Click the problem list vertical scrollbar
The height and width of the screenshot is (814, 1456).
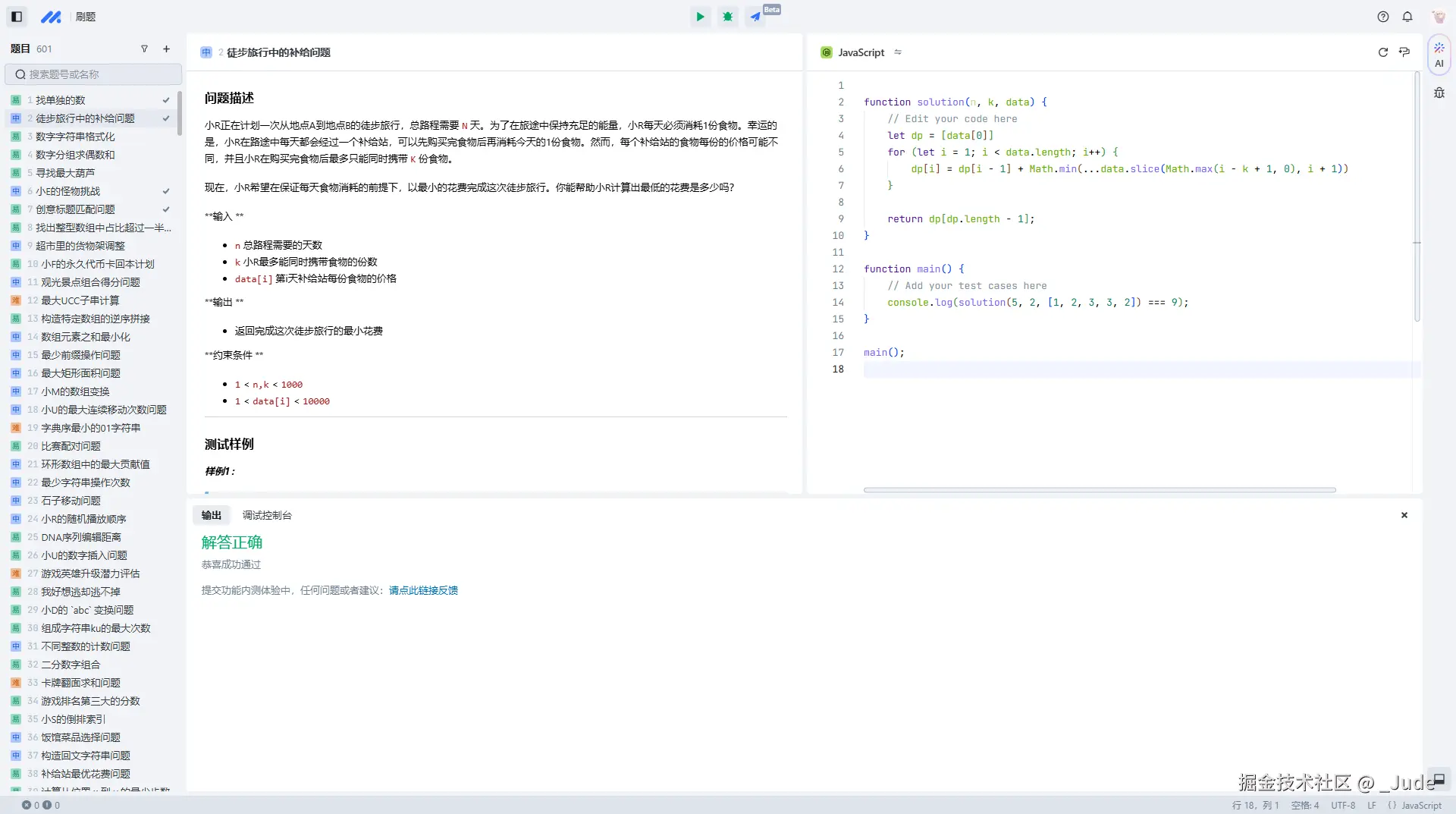pos(180,114)
